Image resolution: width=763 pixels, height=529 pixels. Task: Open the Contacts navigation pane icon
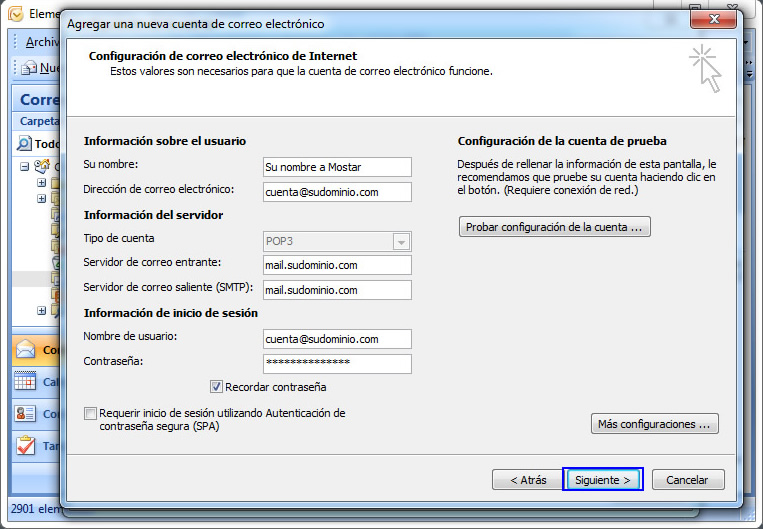pos(26,414)
